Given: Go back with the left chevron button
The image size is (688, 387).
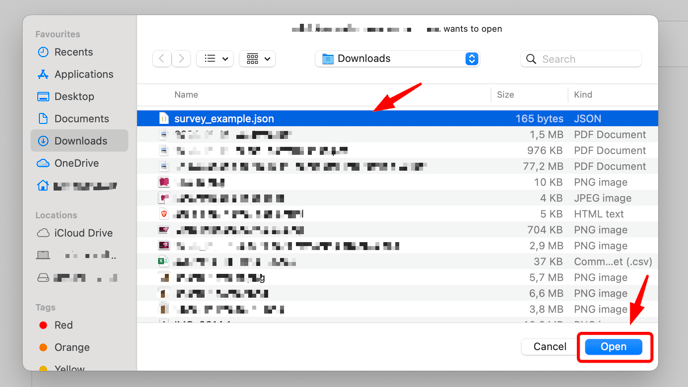Looking at the screenshot, I should [x=162, y=59].
